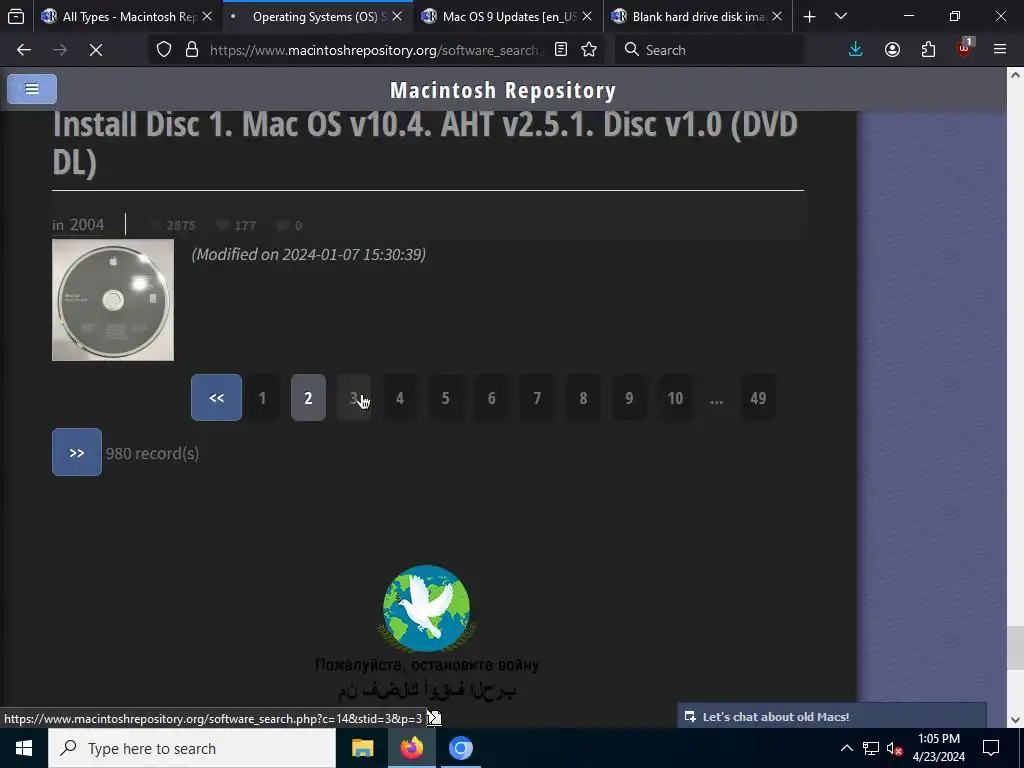Go to results page 10
The width and height of the screenshot is (1024, 768).
675,398
